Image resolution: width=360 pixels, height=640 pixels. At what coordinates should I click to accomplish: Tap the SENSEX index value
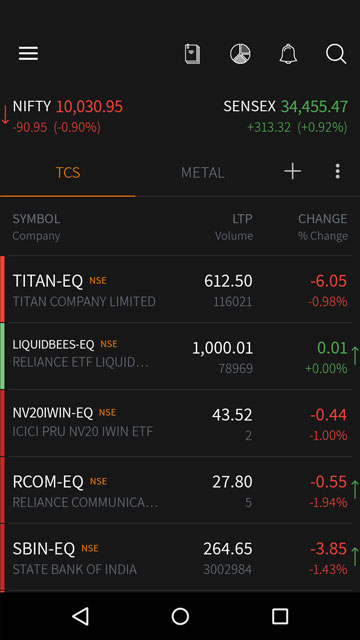[x=314, y=107]
